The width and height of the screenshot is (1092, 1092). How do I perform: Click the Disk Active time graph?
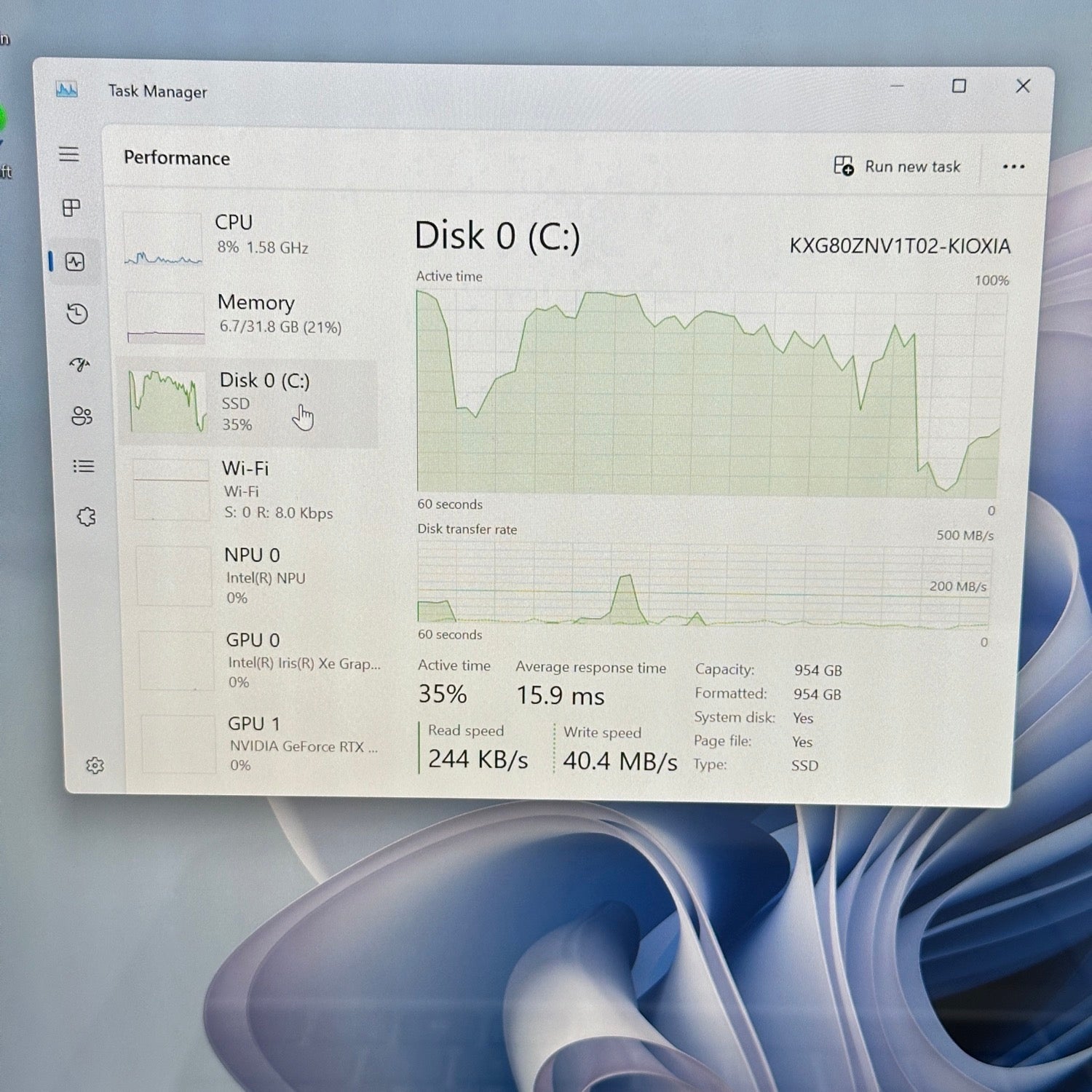click(708, 393)
